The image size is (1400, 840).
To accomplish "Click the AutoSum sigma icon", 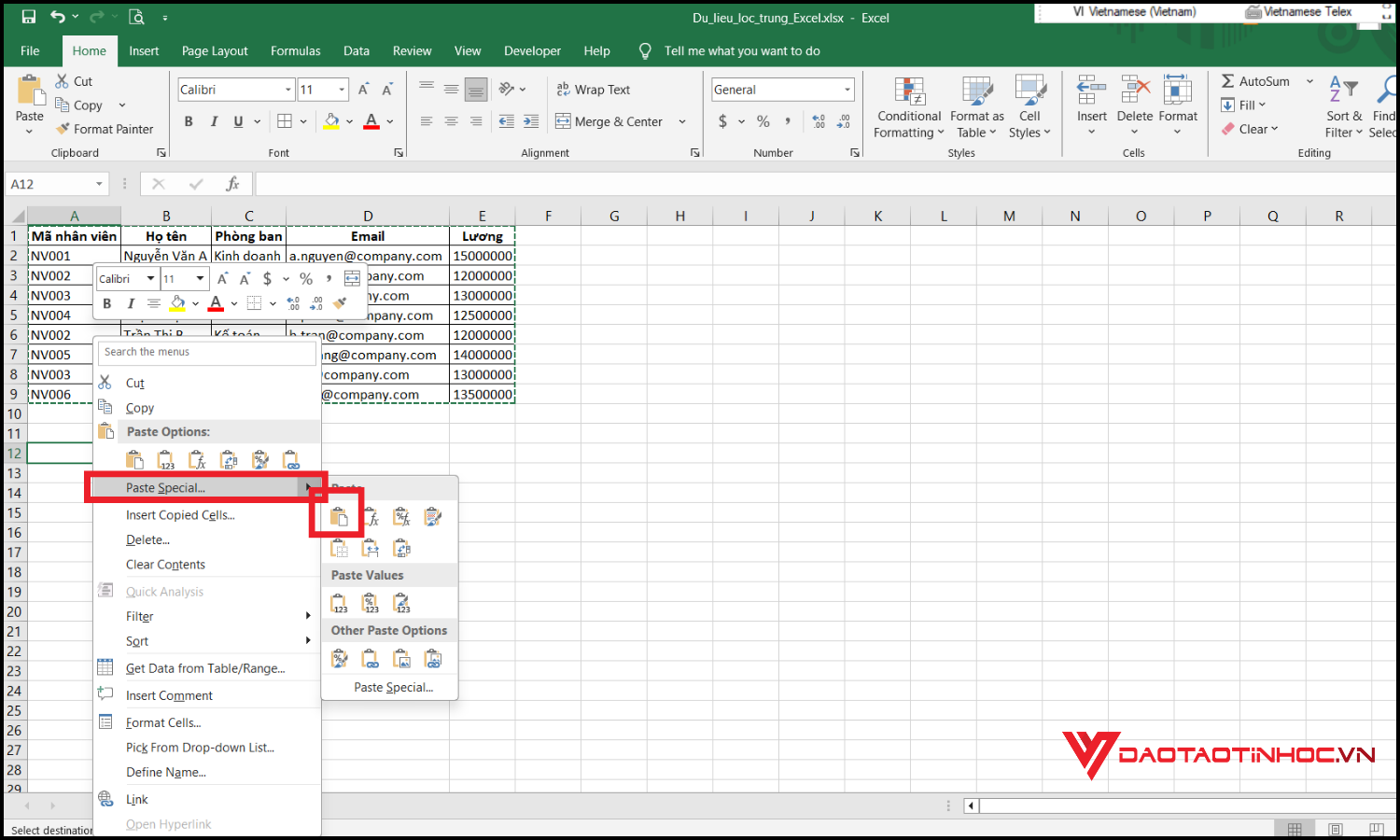I will [1228, 81].
